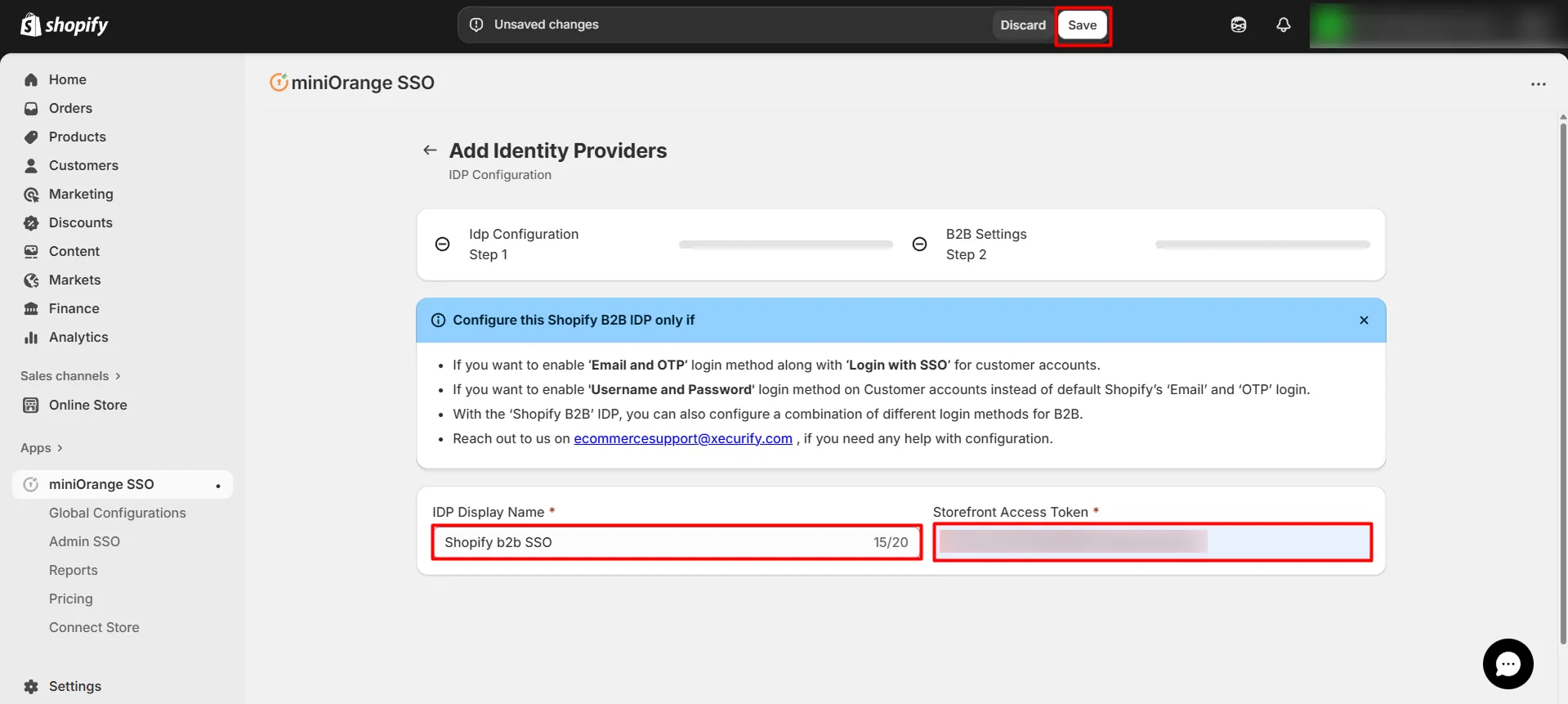1568x704 pixels.
Task: Click the Settings gear icon
Action: click(x=31, y=686)
